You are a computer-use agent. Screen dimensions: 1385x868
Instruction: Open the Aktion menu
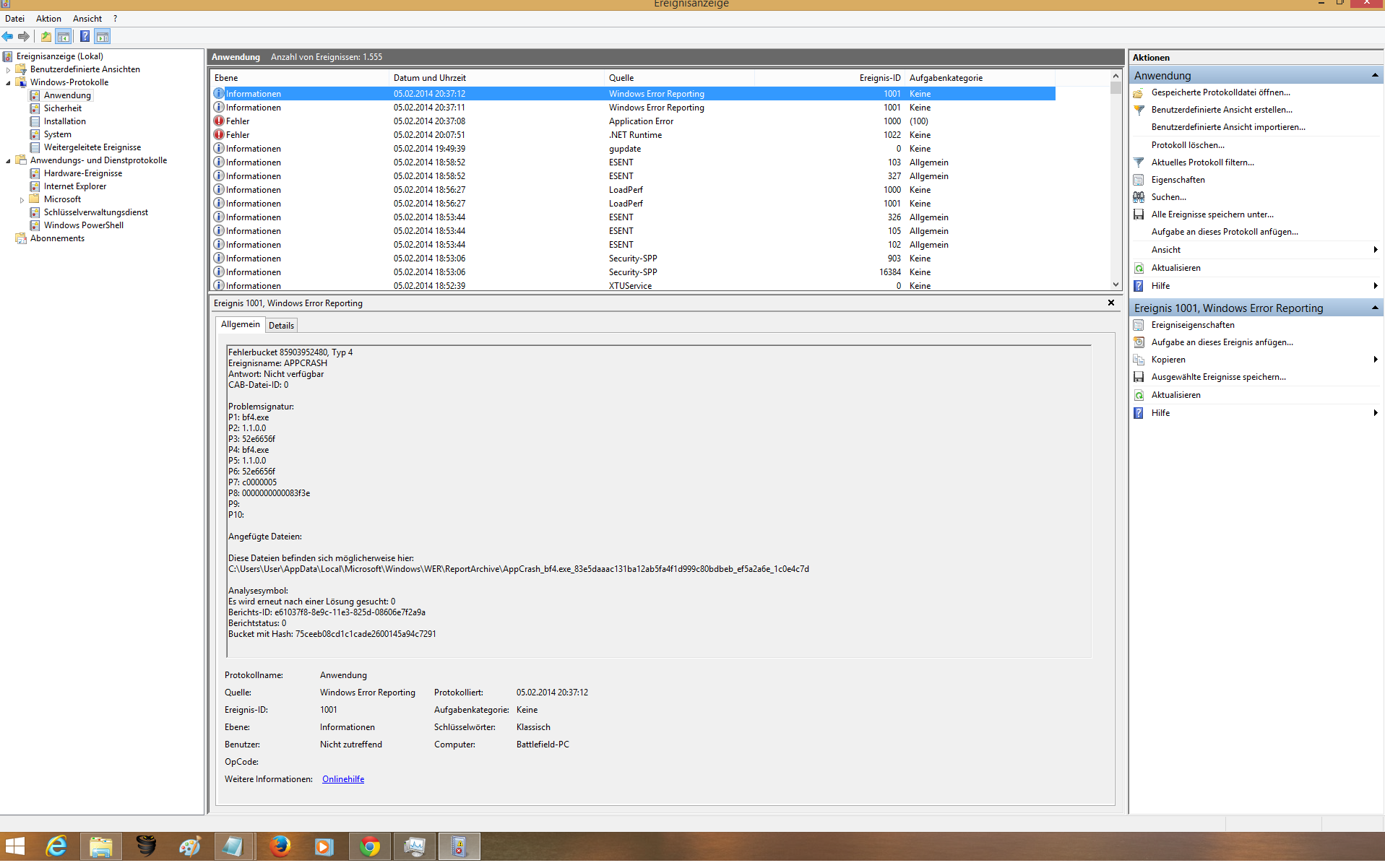48,19
